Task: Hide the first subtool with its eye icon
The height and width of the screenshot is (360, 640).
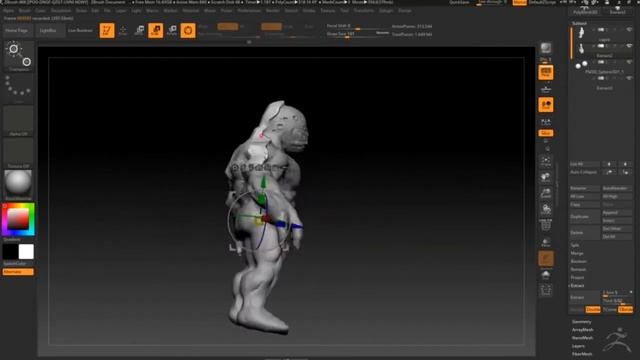Action: (x=629, y=30)
